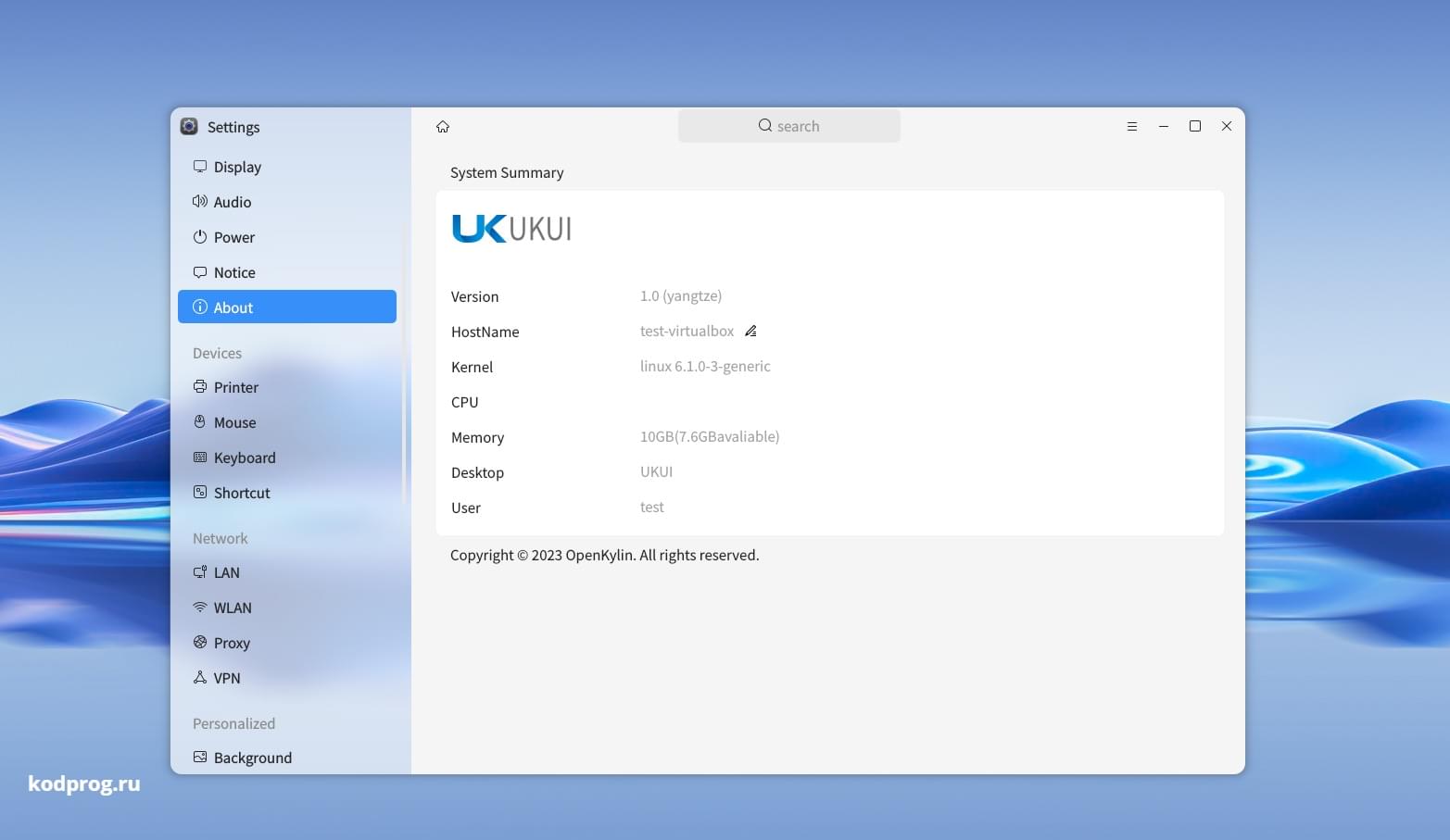Click version value '1.0 (yangtze)'
The image size is (1450, 840).
[x=681, y=296]
